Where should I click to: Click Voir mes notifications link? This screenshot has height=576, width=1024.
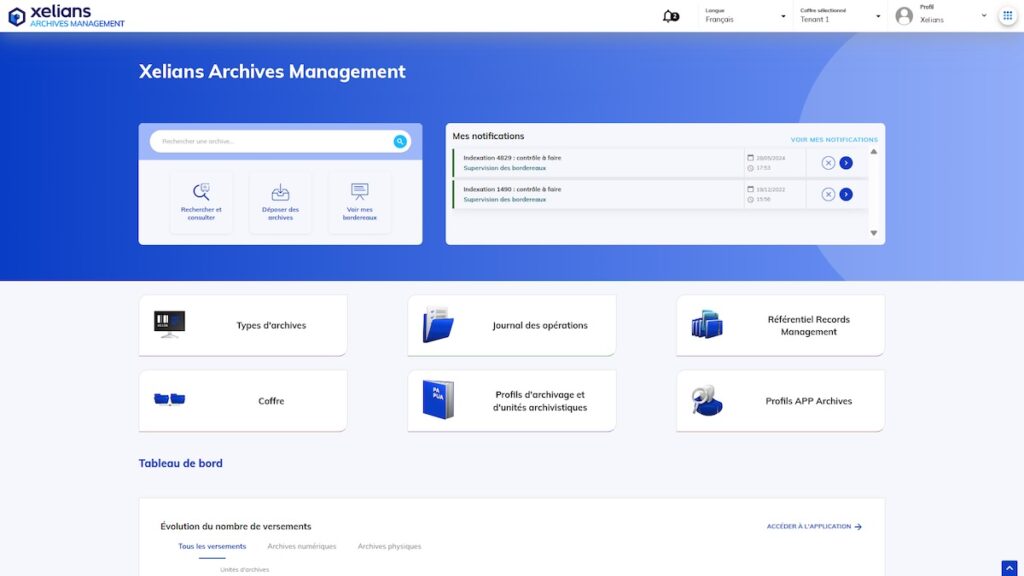pos(834,140)
